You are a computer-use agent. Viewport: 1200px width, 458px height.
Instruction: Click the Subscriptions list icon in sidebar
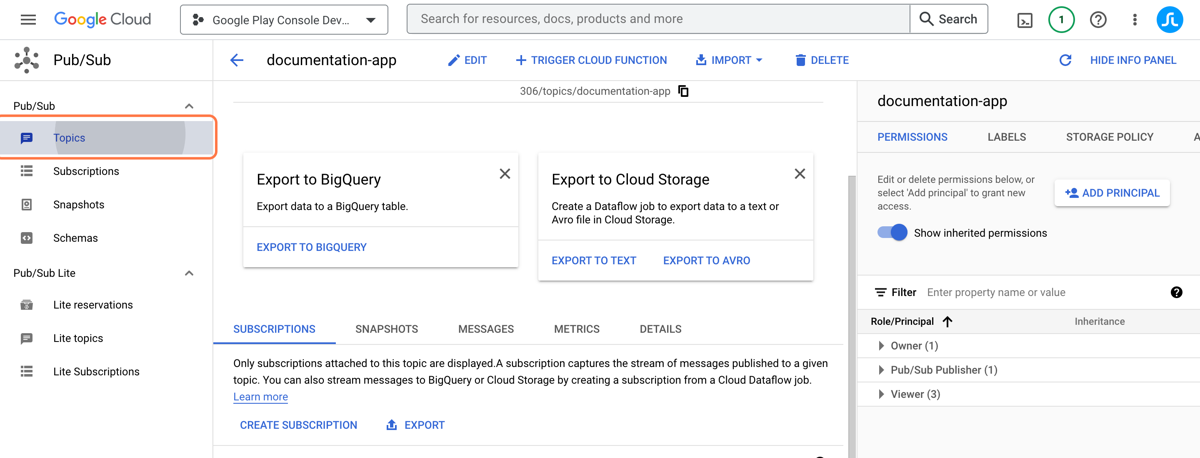coord(27,171)
